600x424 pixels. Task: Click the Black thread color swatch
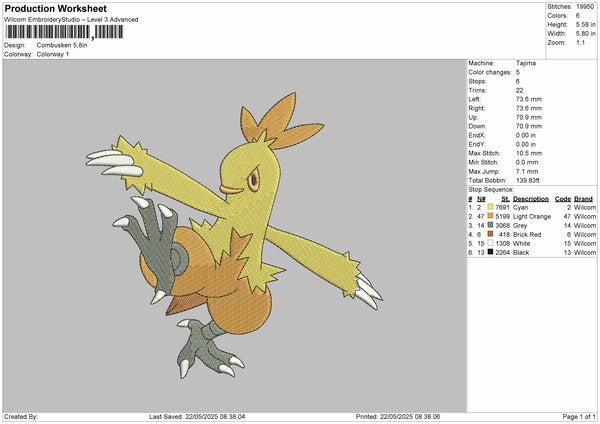pos(490,252)
